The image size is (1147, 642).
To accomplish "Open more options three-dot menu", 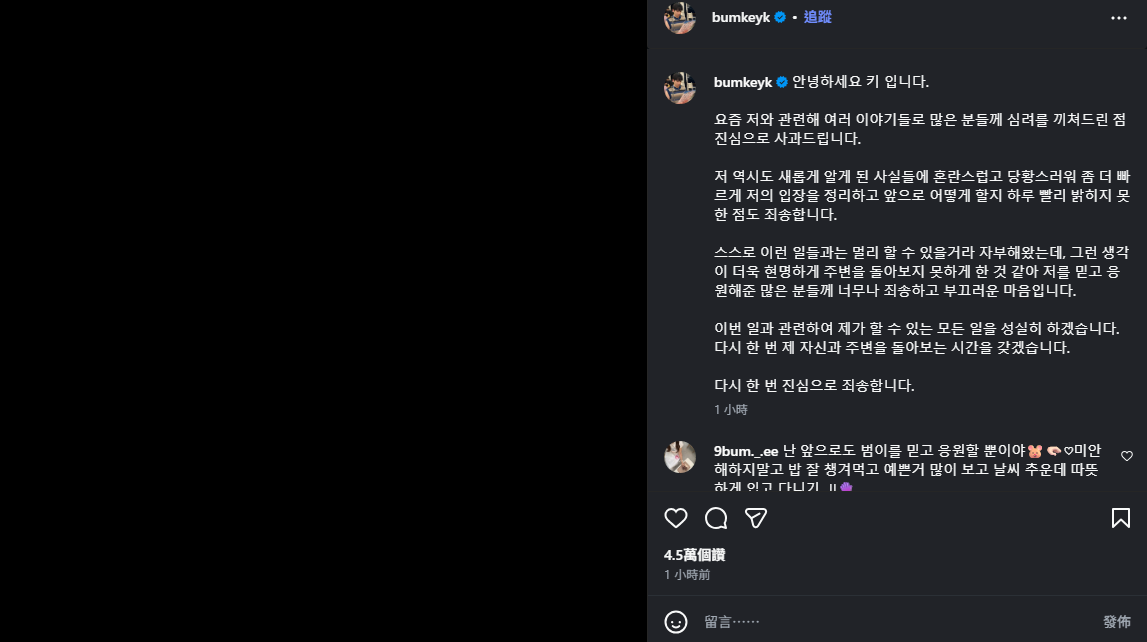I will (1118, 18).
